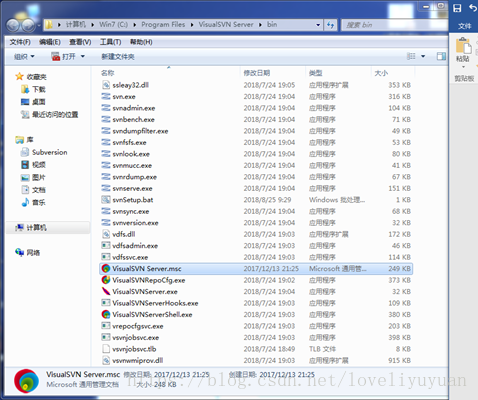Viewport: 478px width, 400px height.
Task: Click the ssleay32.dll file icon
Action: (106, 85)
